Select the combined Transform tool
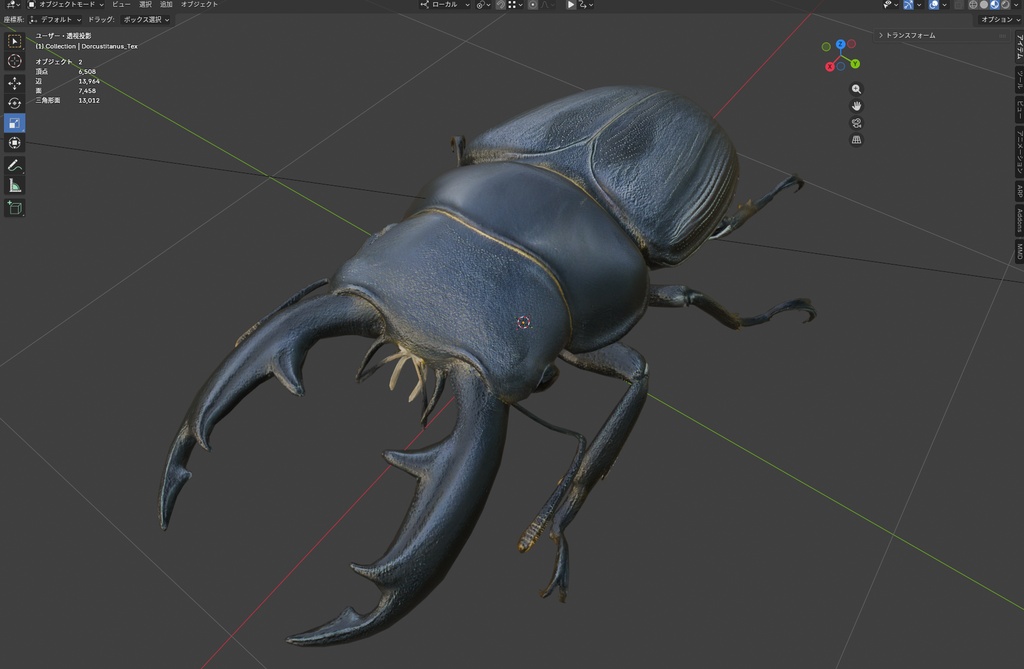1024x669 pixels. 14,143
